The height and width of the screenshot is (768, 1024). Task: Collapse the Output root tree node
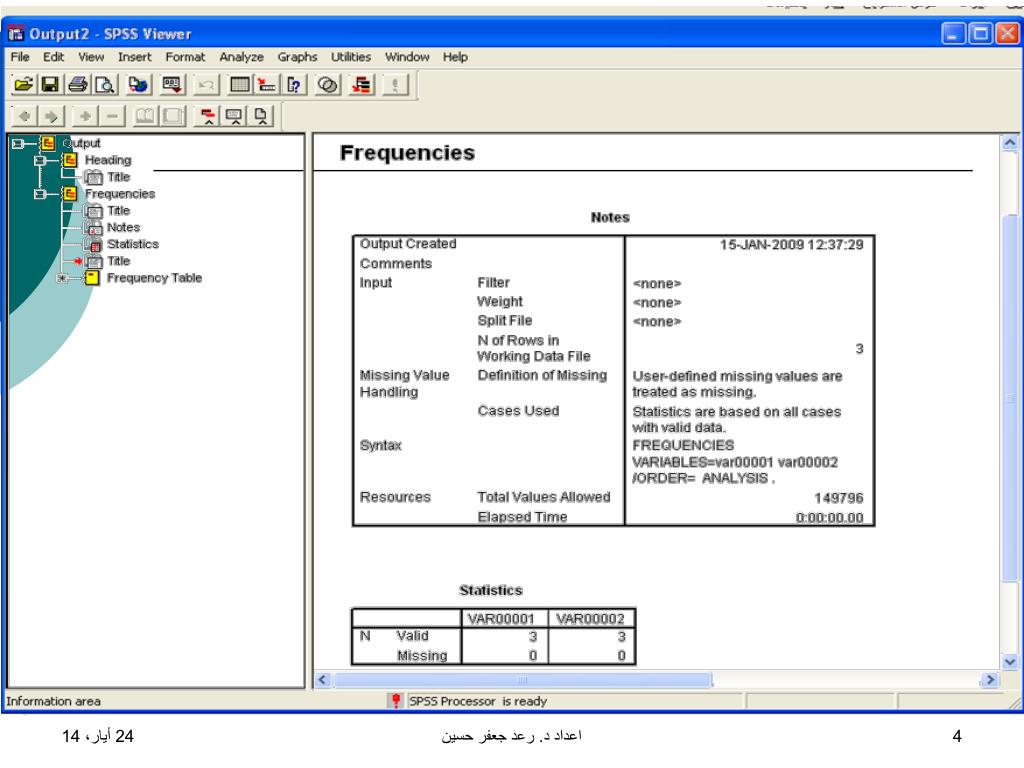tap(18, 143)
